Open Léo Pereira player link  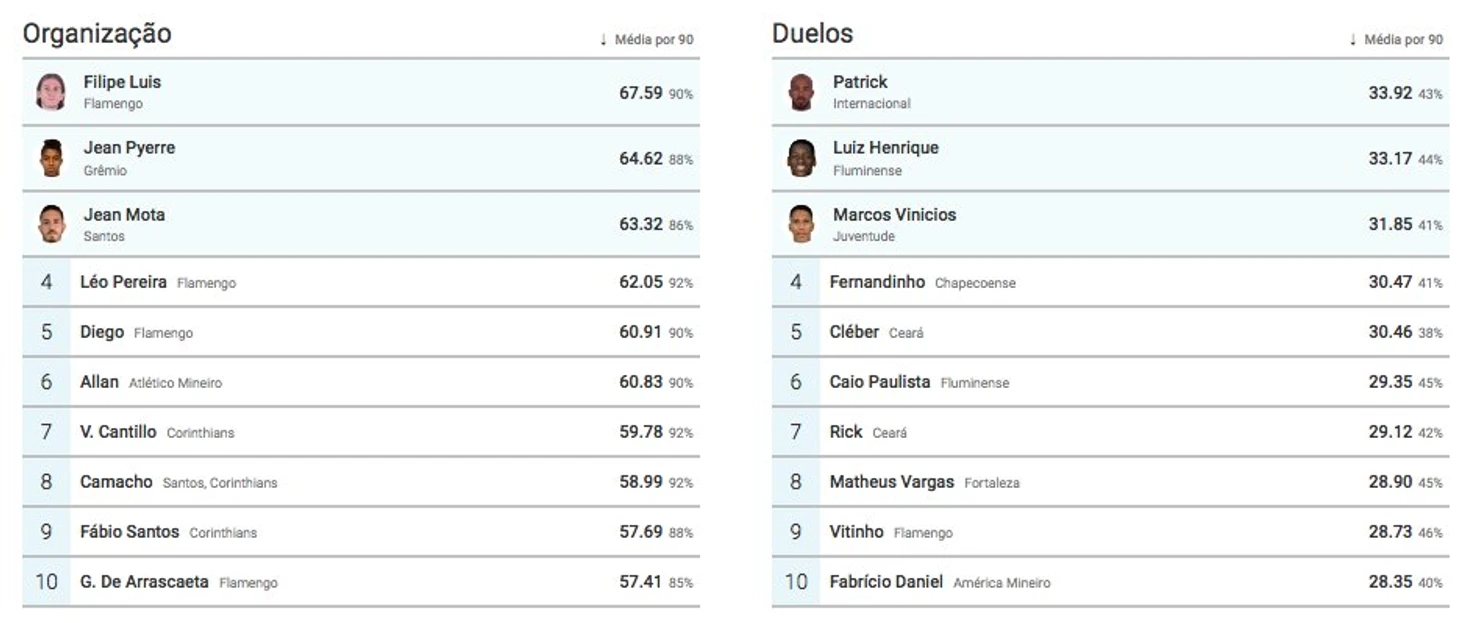[123, 282]
